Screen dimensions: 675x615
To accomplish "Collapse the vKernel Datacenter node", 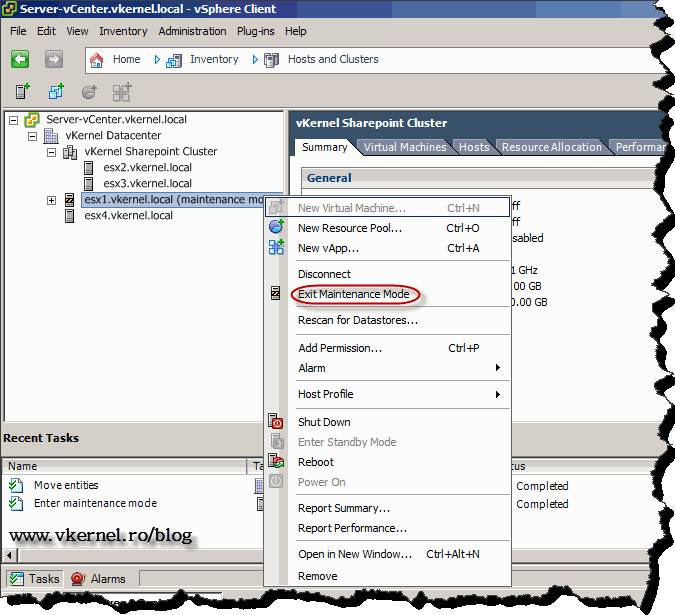I will pos(32,136).
